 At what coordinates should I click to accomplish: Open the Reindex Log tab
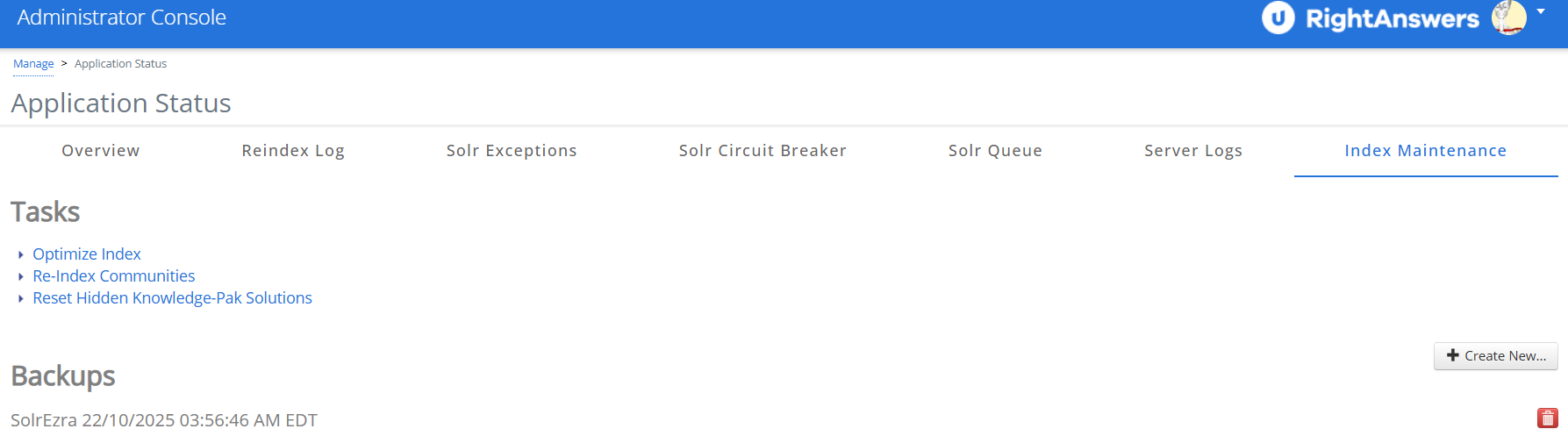(x=293, y=151)
